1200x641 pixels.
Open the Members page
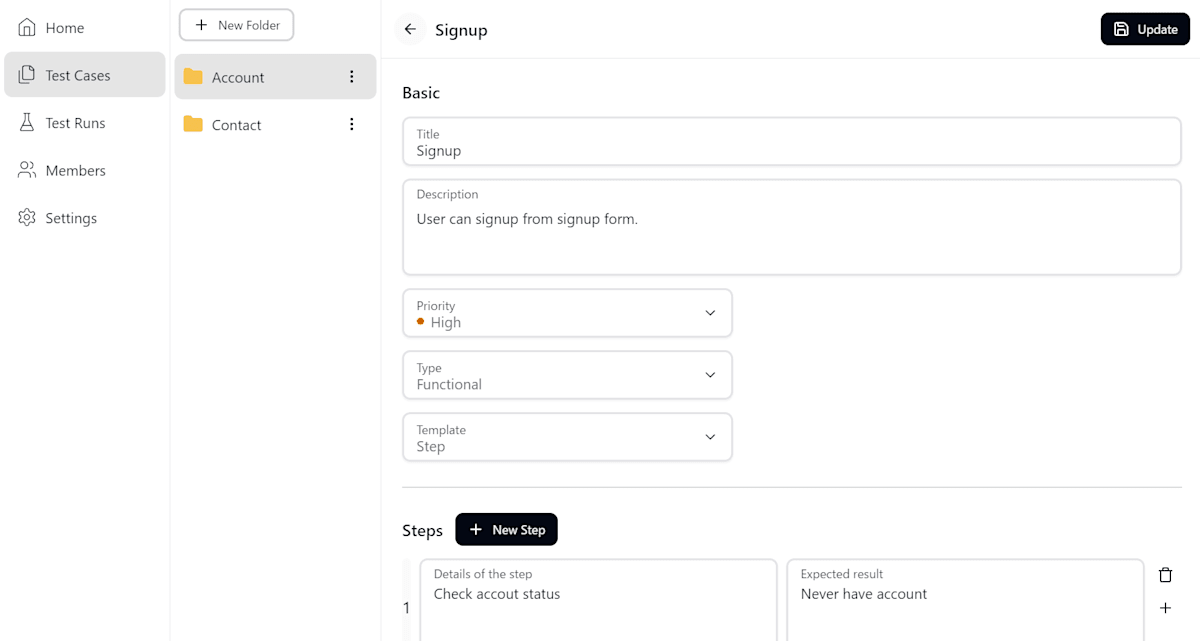point(85,170)
